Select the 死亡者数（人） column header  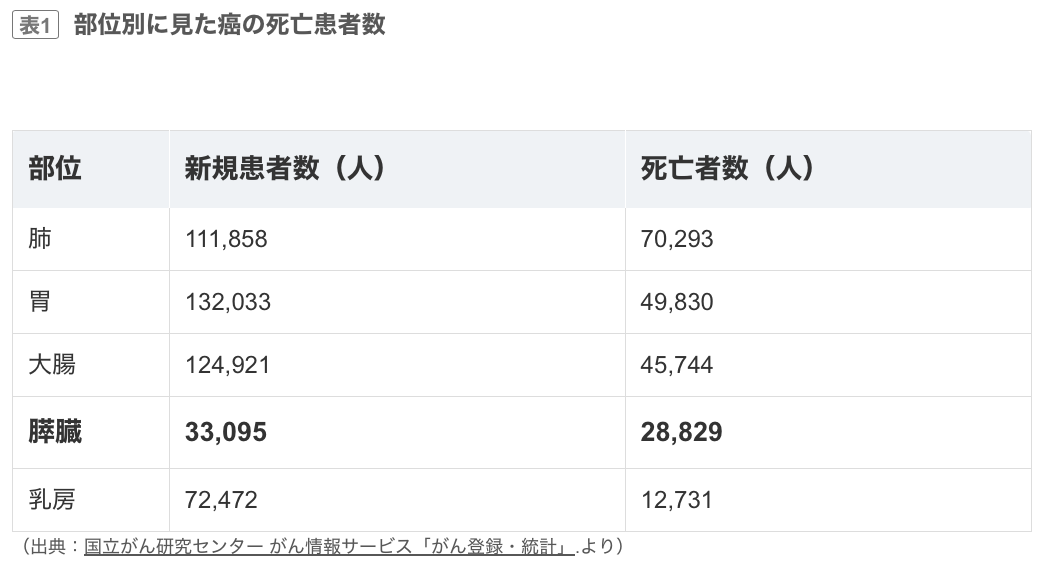click(x=728, y=169)
